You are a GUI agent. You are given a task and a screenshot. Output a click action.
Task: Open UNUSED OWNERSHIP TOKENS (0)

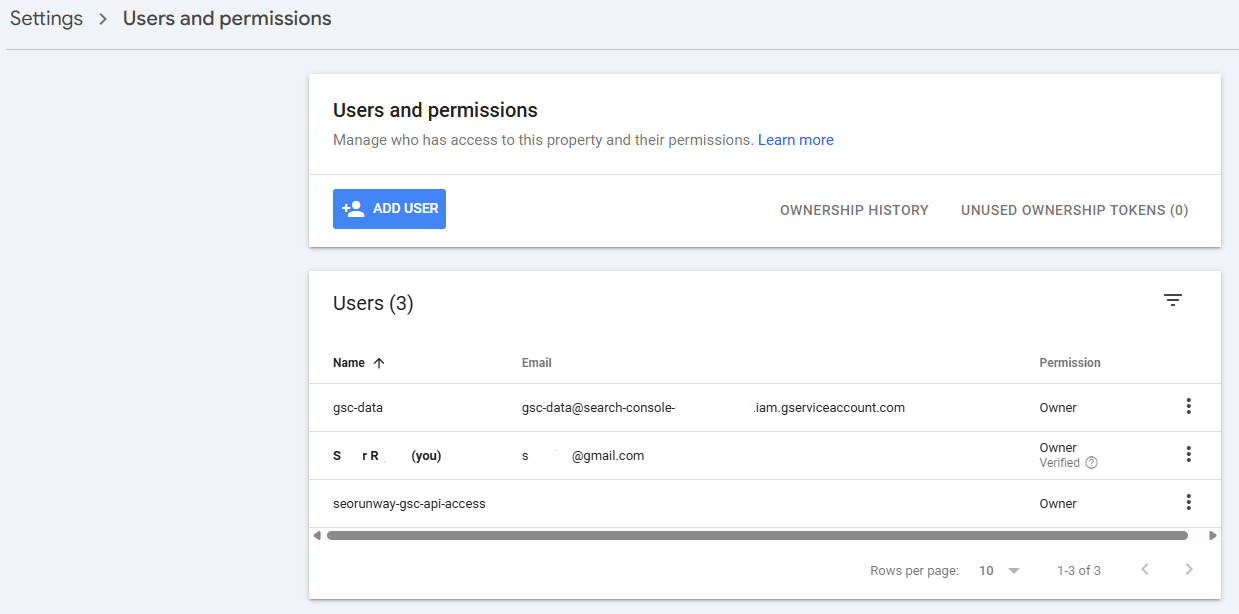[1074, 210]
